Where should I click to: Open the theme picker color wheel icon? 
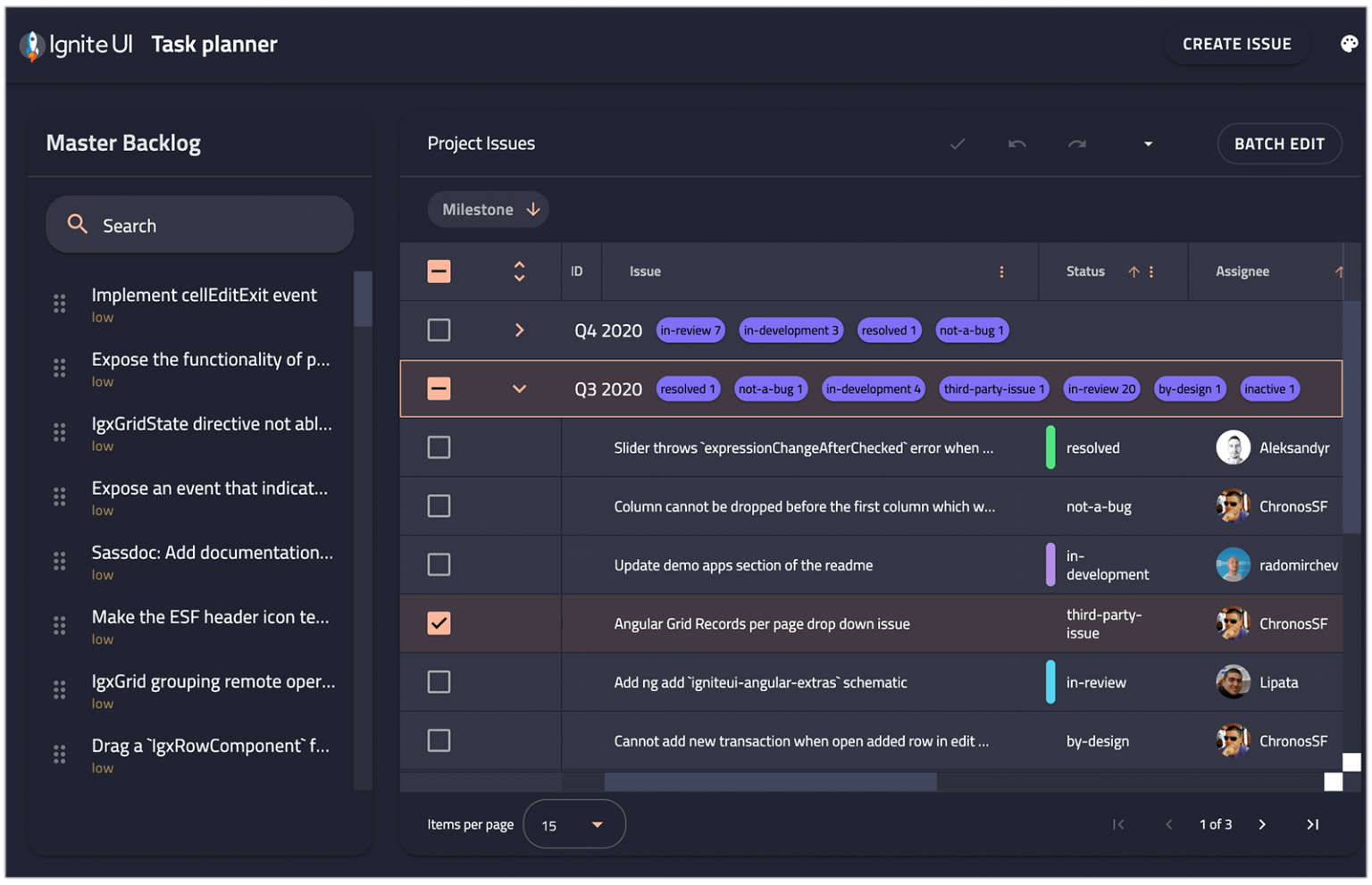point(1348,43)
